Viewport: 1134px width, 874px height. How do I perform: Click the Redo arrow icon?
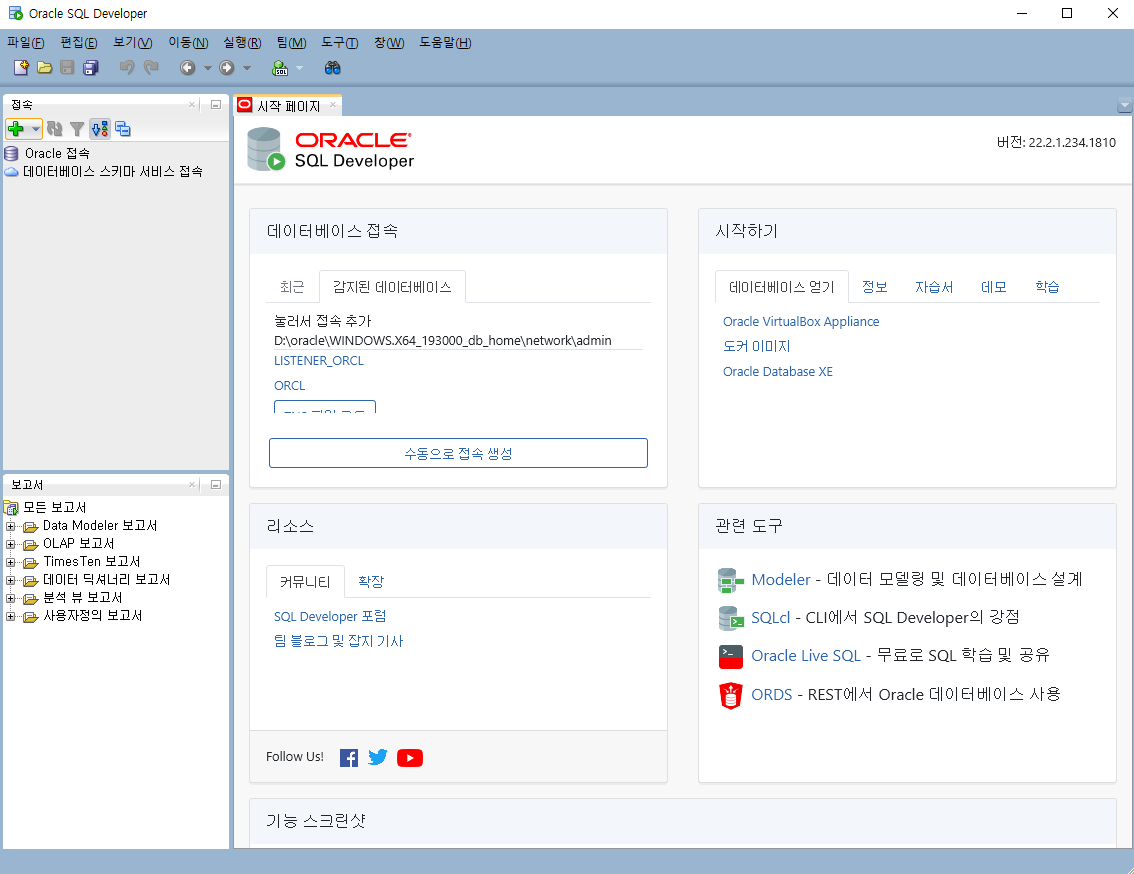click(150, 67)
